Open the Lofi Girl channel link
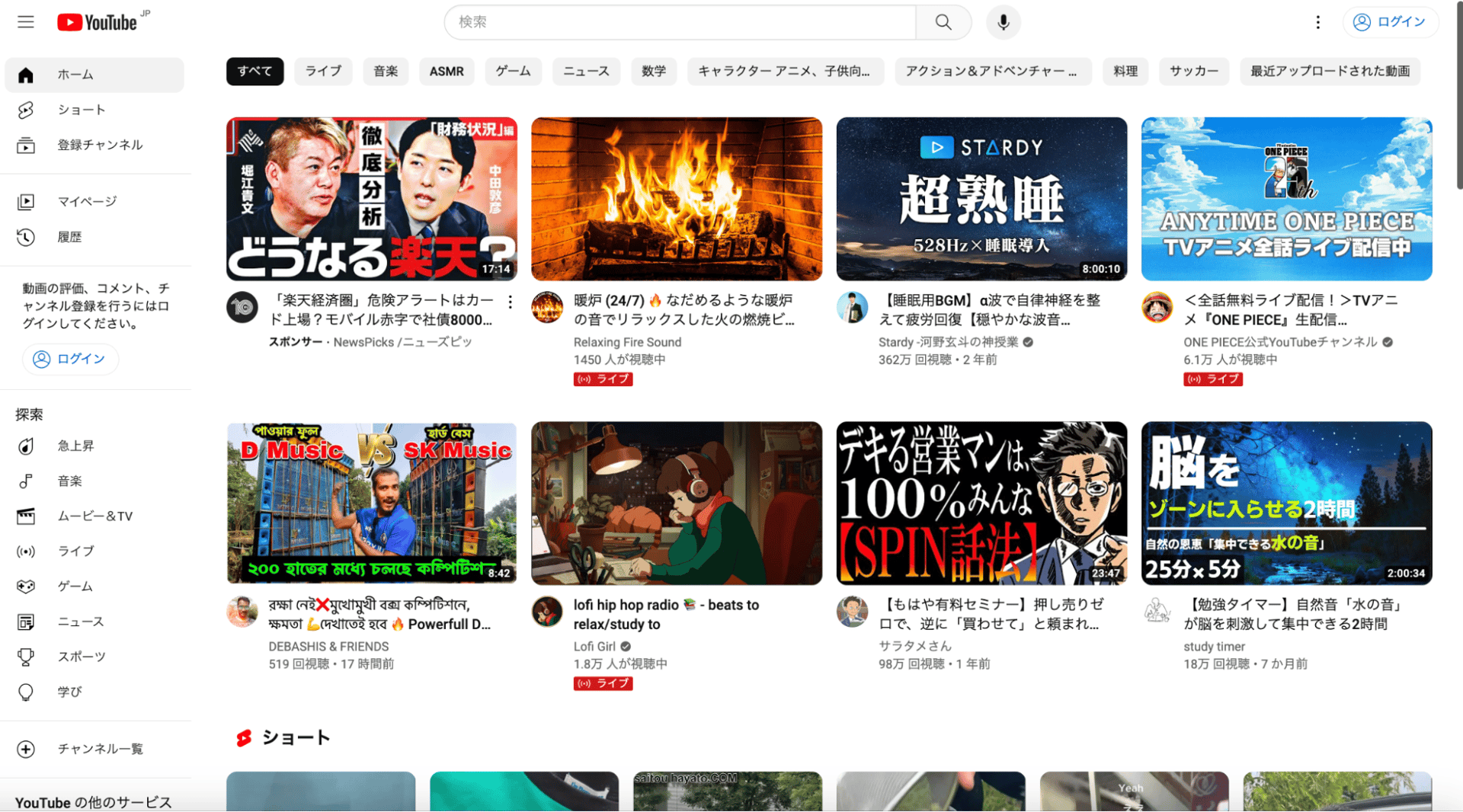Image resolution: width=1463 pixels, height=812 pixels. pyautogui.click(x=594, y=646)
